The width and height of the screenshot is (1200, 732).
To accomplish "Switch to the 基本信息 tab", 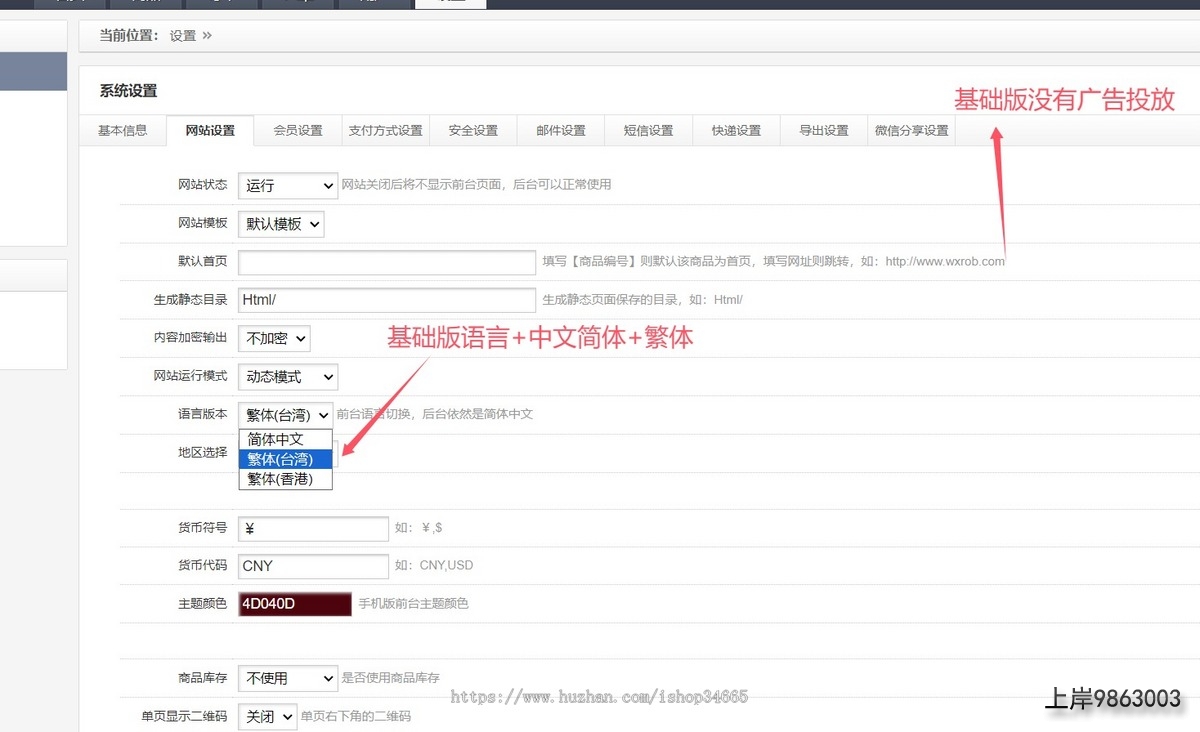I will [x=122, y=131].
